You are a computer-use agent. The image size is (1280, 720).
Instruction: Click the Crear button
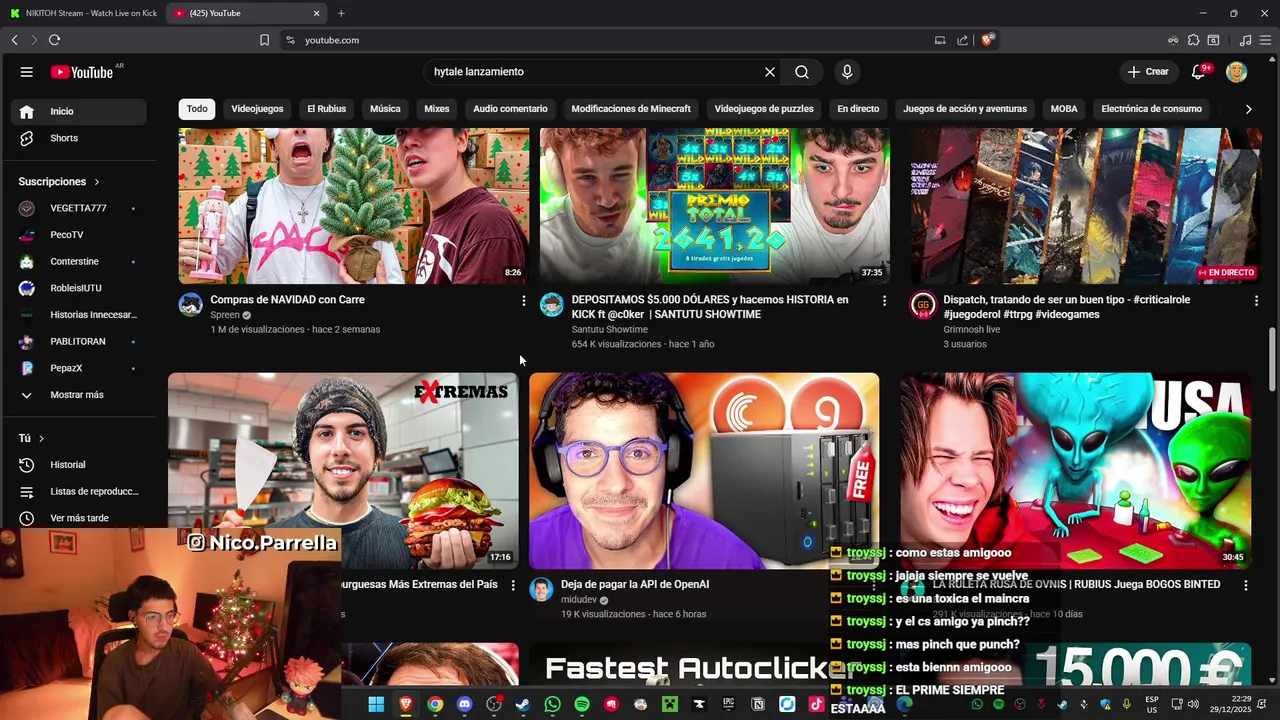click(x=1148, y=72)
